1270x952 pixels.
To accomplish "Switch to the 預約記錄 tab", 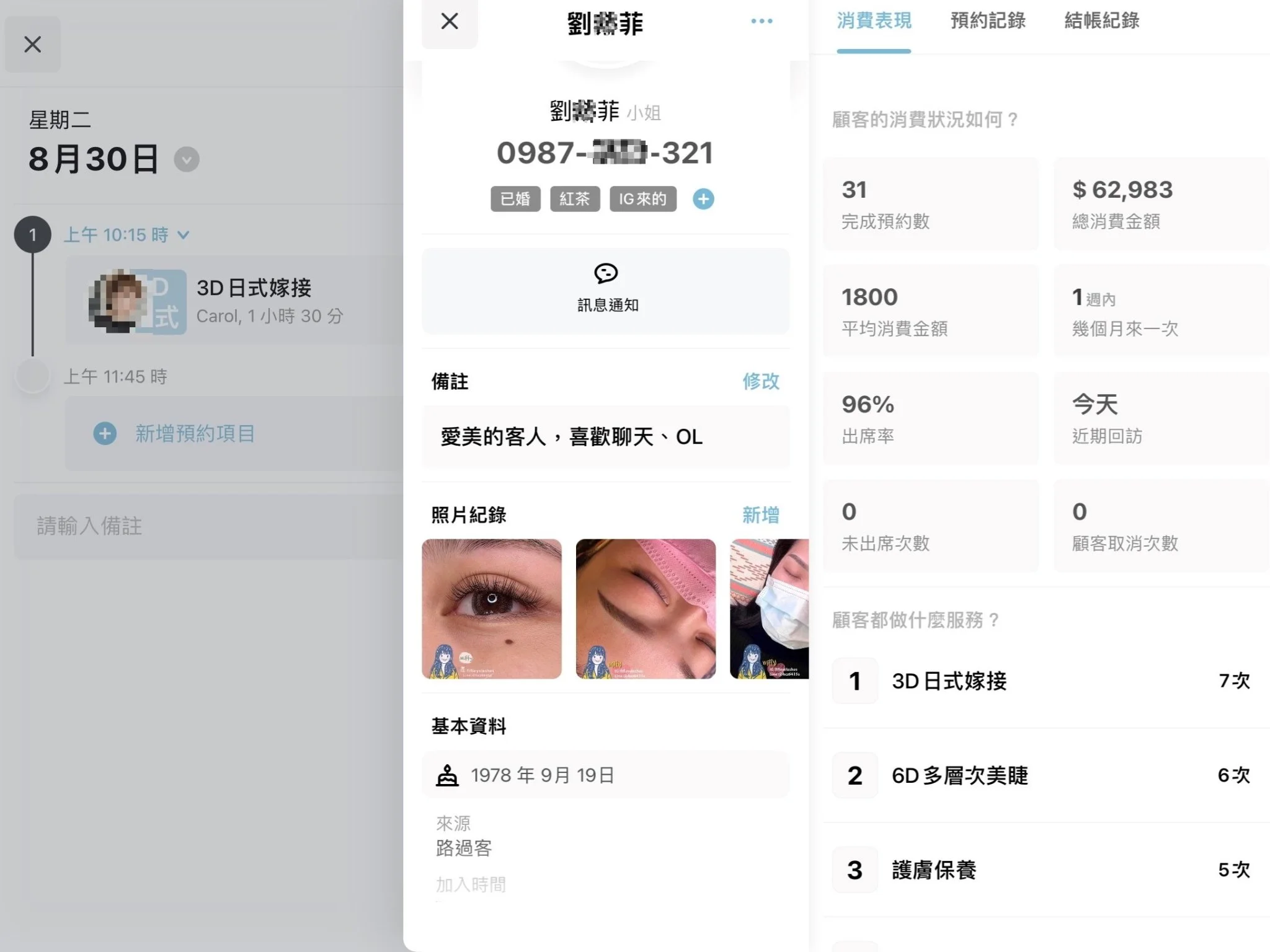I will (x=988, y=21).
